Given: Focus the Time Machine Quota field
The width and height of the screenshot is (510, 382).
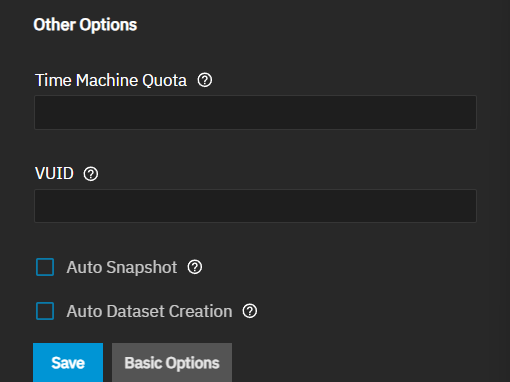Looking at the screenshot, I should pyautogui.click(x=256, y=112).
